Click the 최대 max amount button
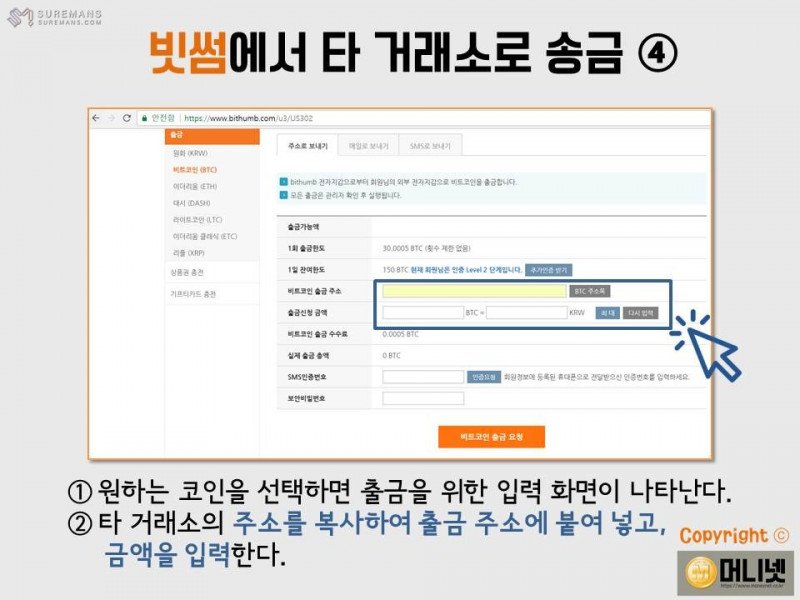Image resolution: width=800 pixels, height=600 pixels. point(607,313)
